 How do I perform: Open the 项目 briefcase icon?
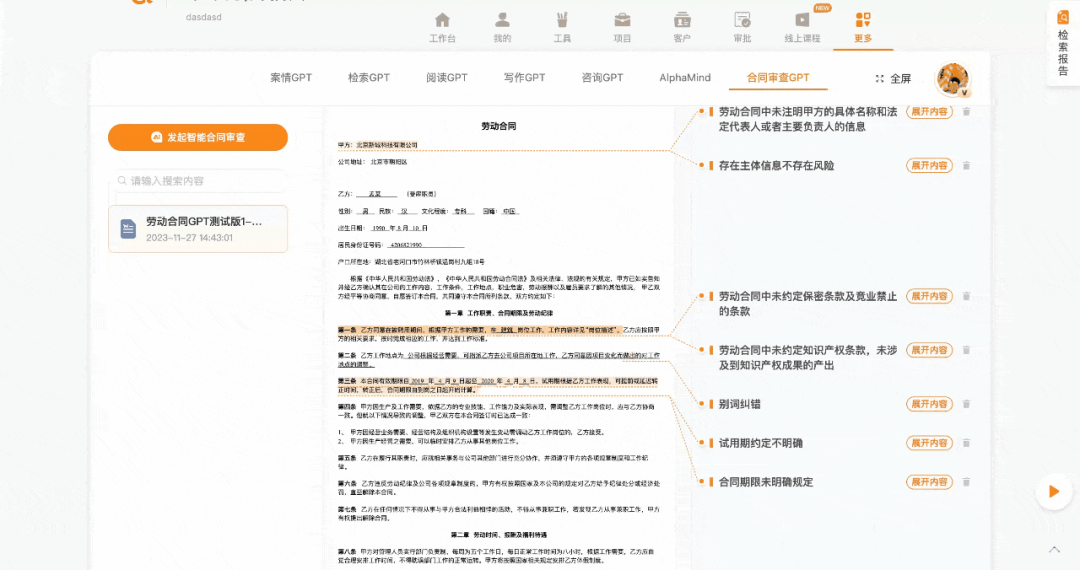(622, 21)
